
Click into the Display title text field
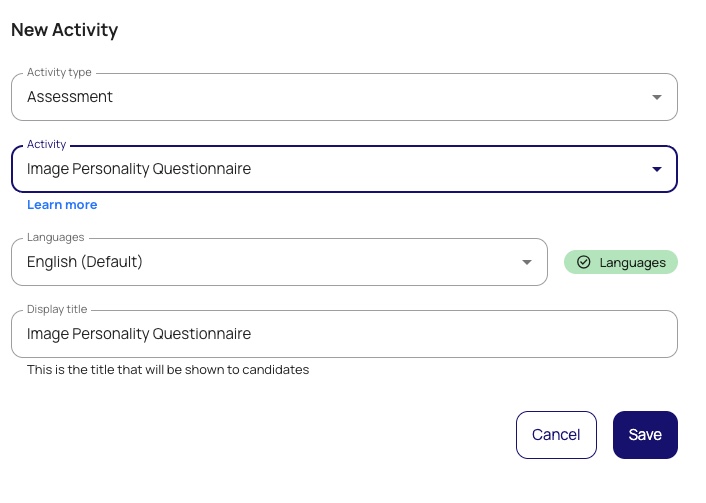point(400,334)
